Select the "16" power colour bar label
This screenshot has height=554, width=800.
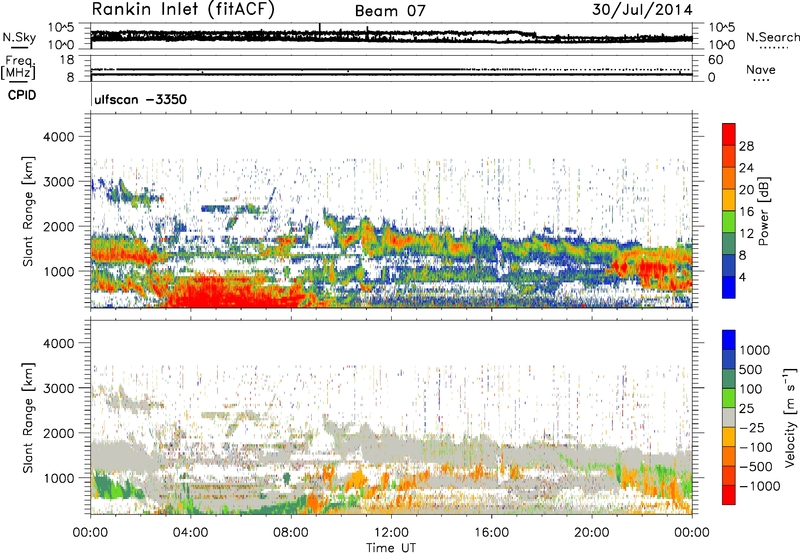746,212
